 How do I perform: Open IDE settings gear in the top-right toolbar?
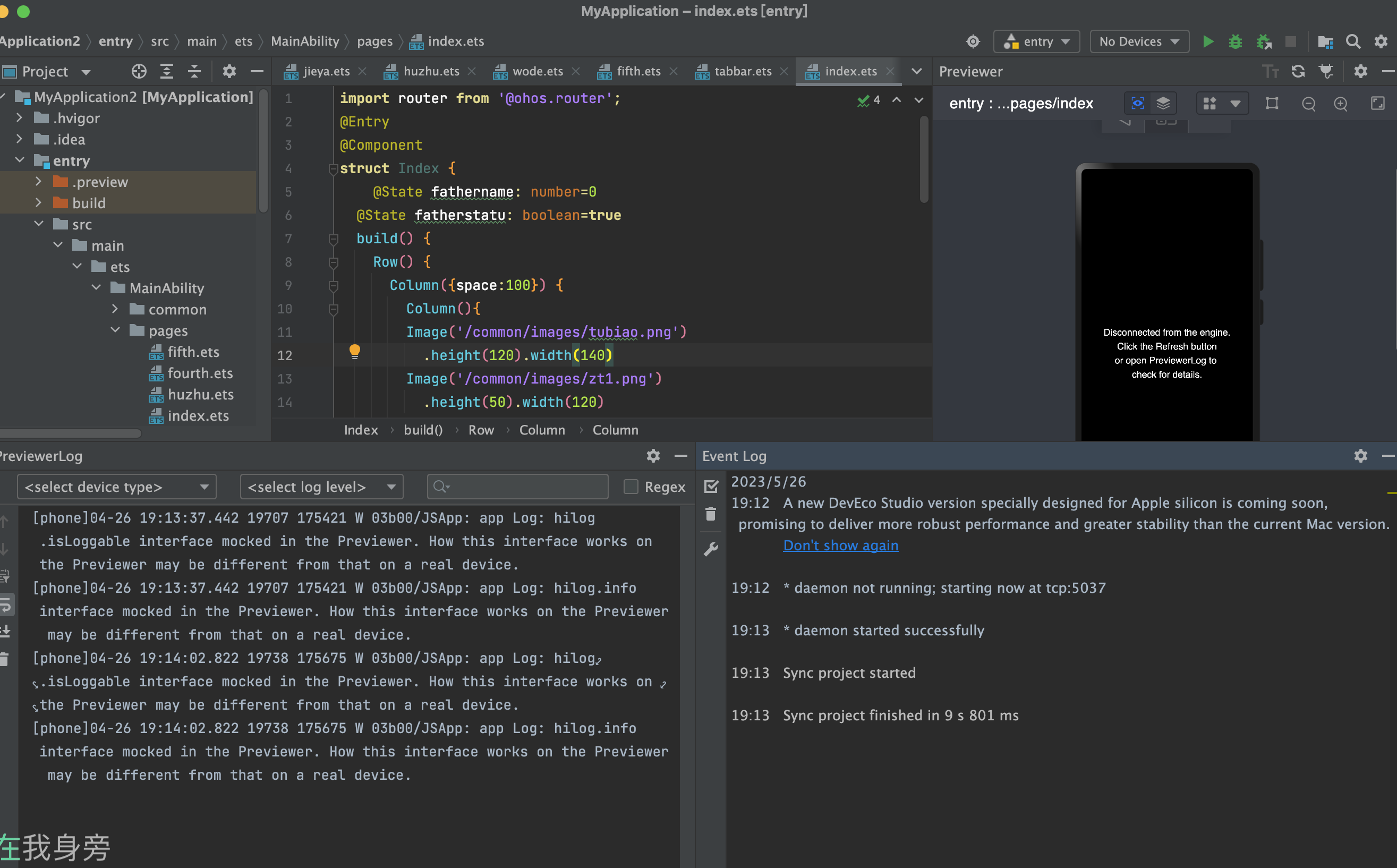tap(1381, 41)
